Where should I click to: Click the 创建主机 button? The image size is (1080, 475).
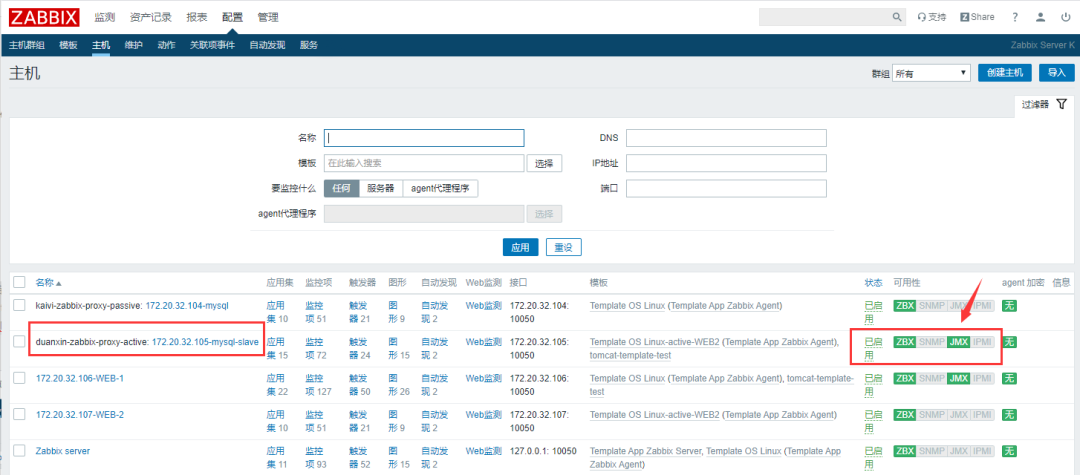point(1004,73)
